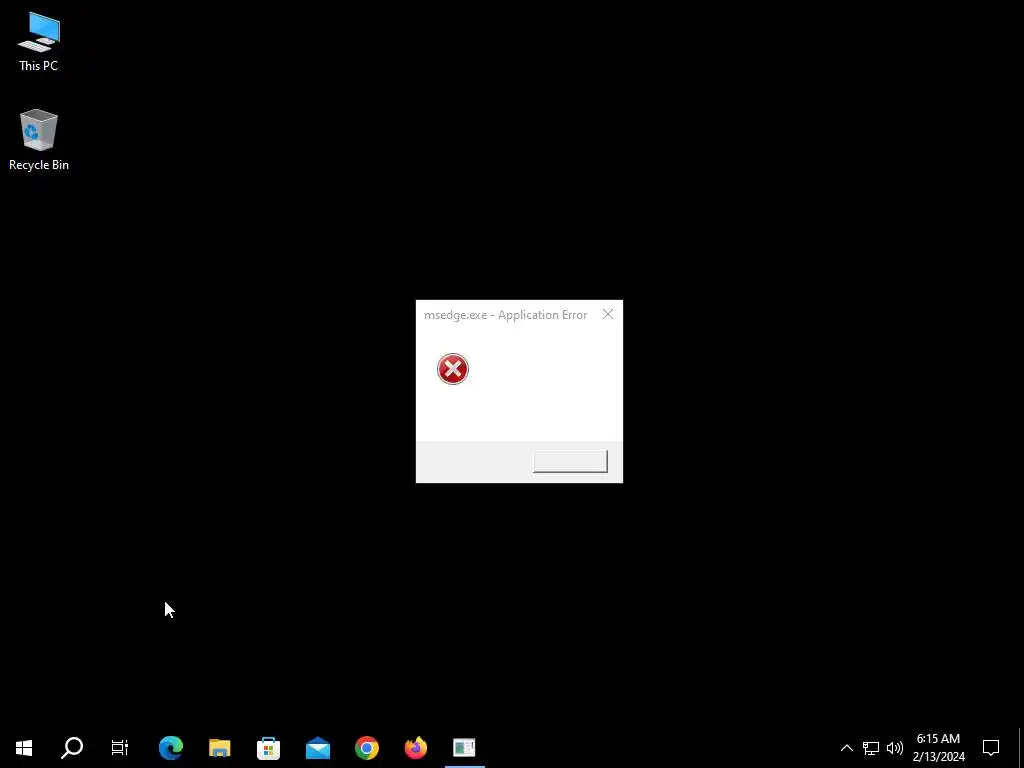Screen dimensions: 1024x768
Task: Select the Recycle Bin desktop icon
Action: tap(39, 140)
